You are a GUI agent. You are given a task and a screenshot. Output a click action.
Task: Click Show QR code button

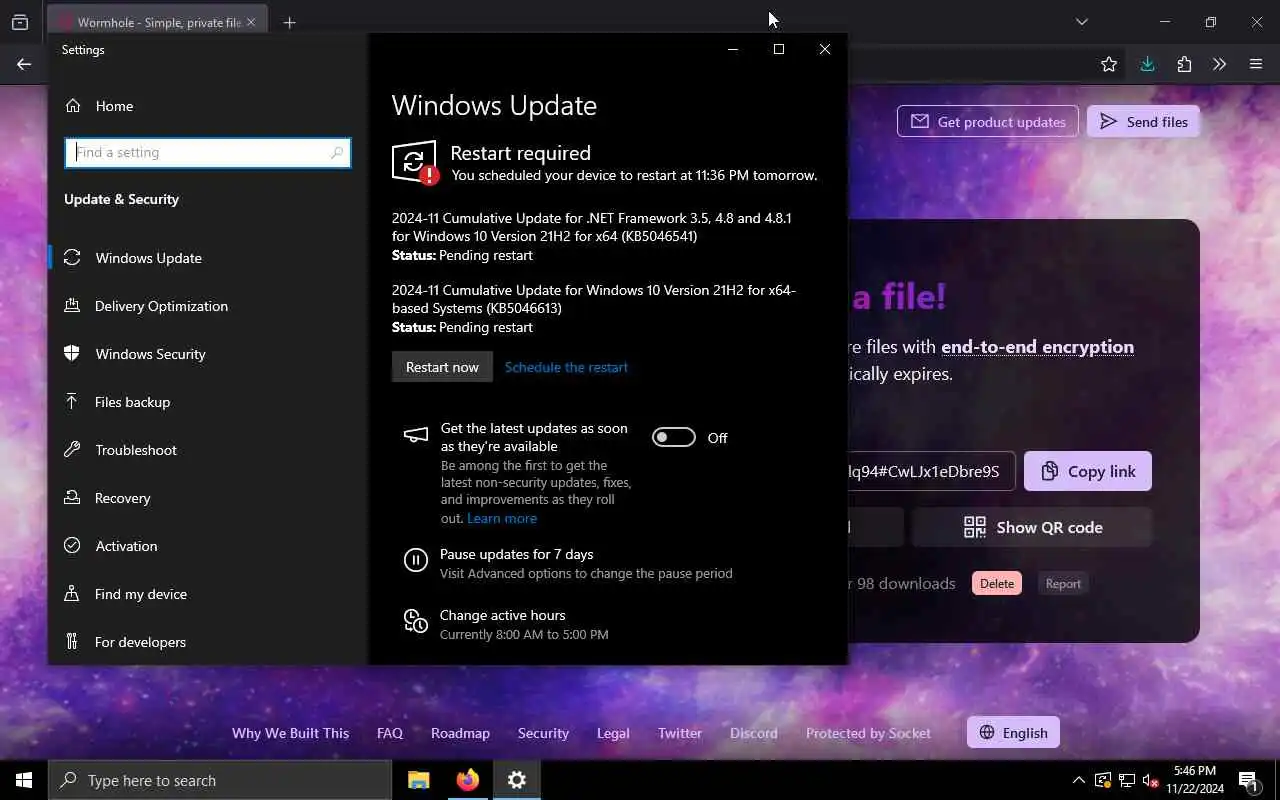click(x=1032, y=527)
